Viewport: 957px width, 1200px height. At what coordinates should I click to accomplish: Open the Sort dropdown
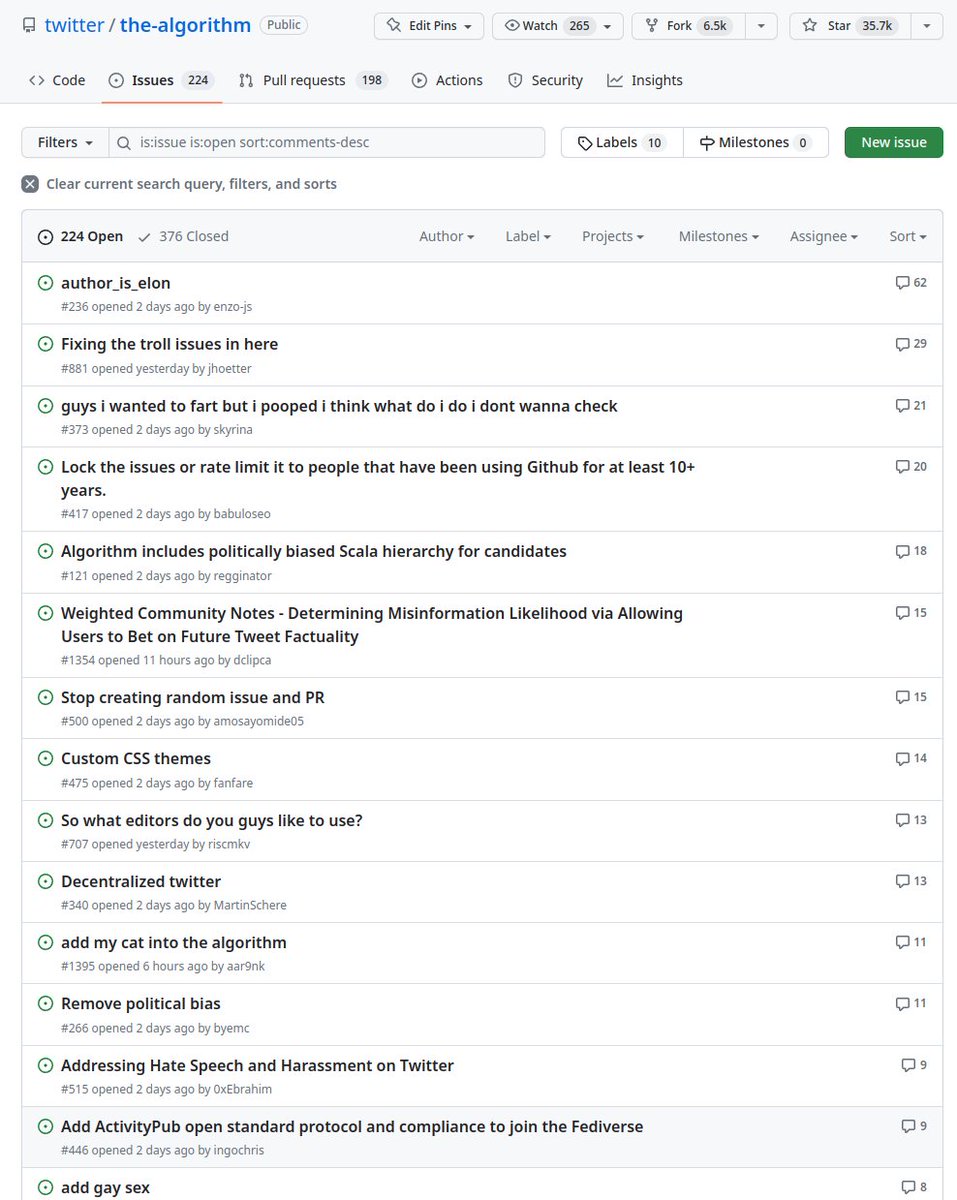[906, 236]
